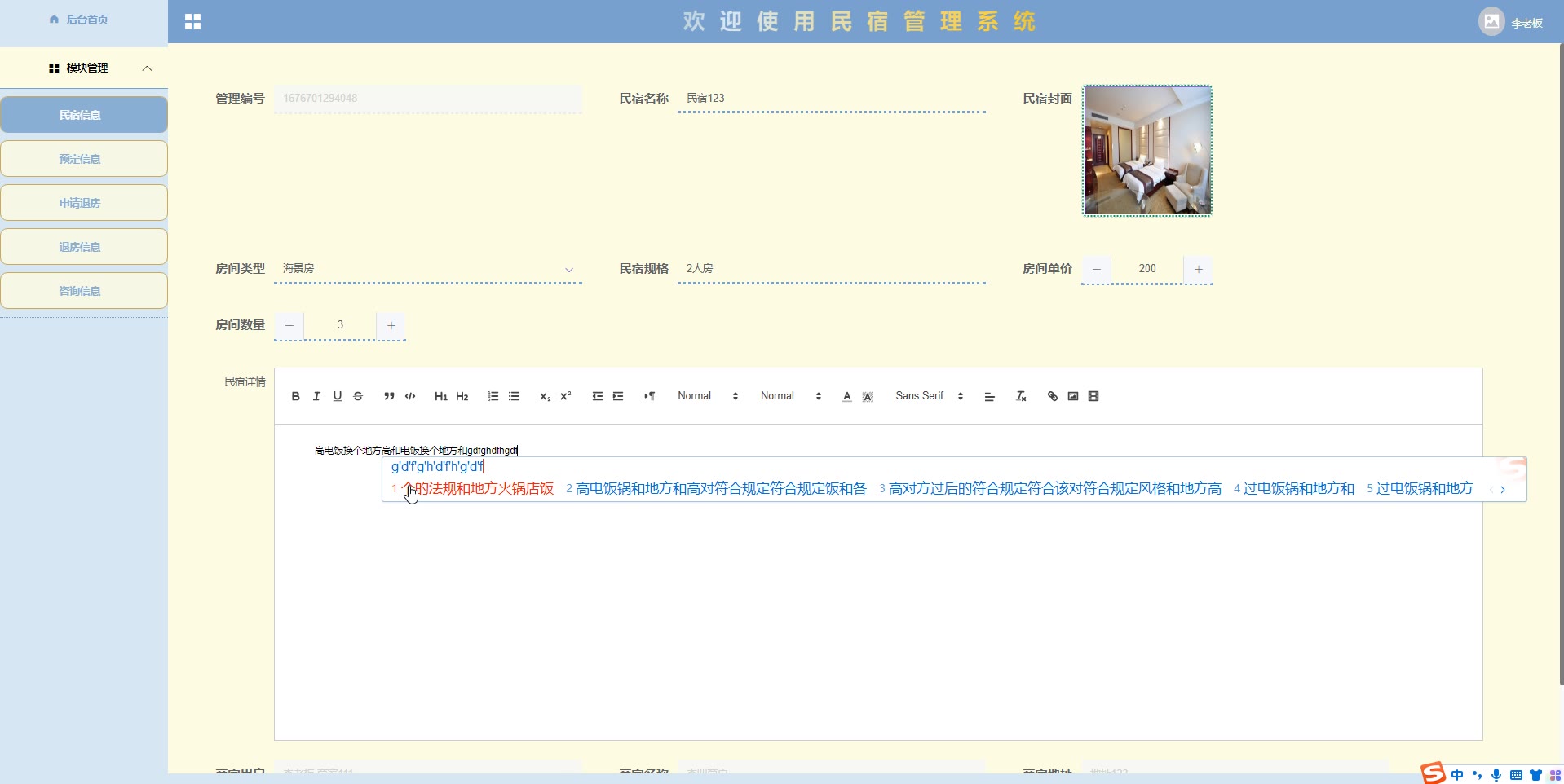Screen dimensions: 1564x784
Task: Clear text formatting with the Tx icon
Action: click(1021, 396)
